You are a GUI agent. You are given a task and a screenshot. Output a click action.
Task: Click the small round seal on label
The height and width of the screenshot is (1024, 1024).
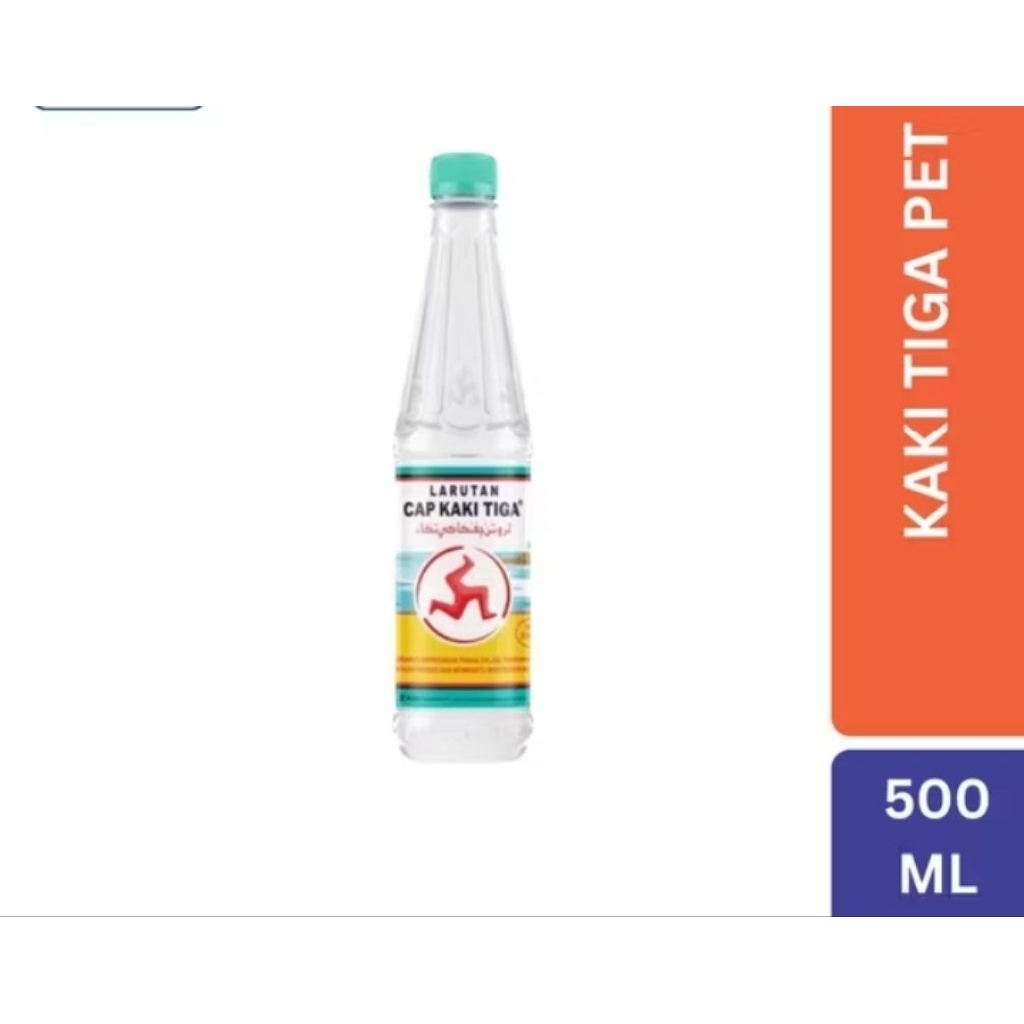click(x=523, y=632)
